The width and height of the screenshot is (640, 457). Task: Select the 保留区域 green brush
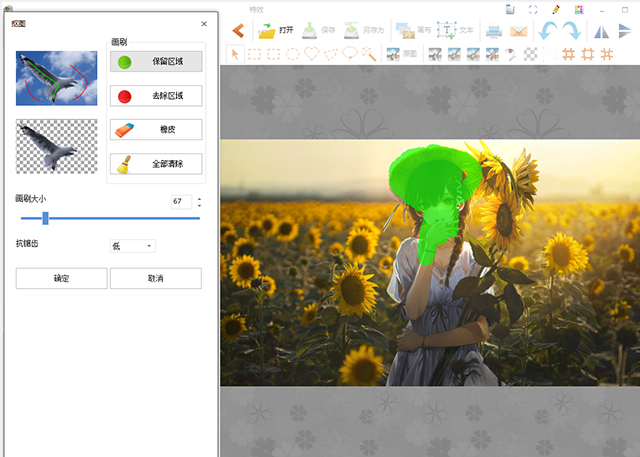coord(155,62)
